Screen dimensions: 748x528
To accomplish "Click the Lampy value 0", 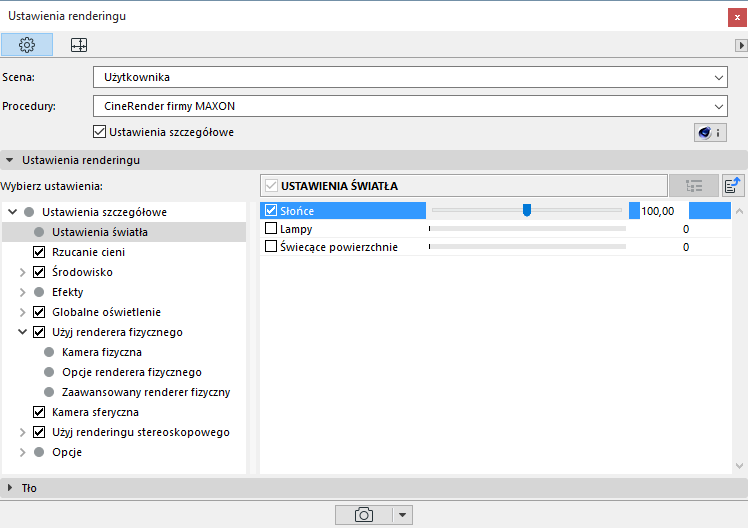I will coord(686,229).
